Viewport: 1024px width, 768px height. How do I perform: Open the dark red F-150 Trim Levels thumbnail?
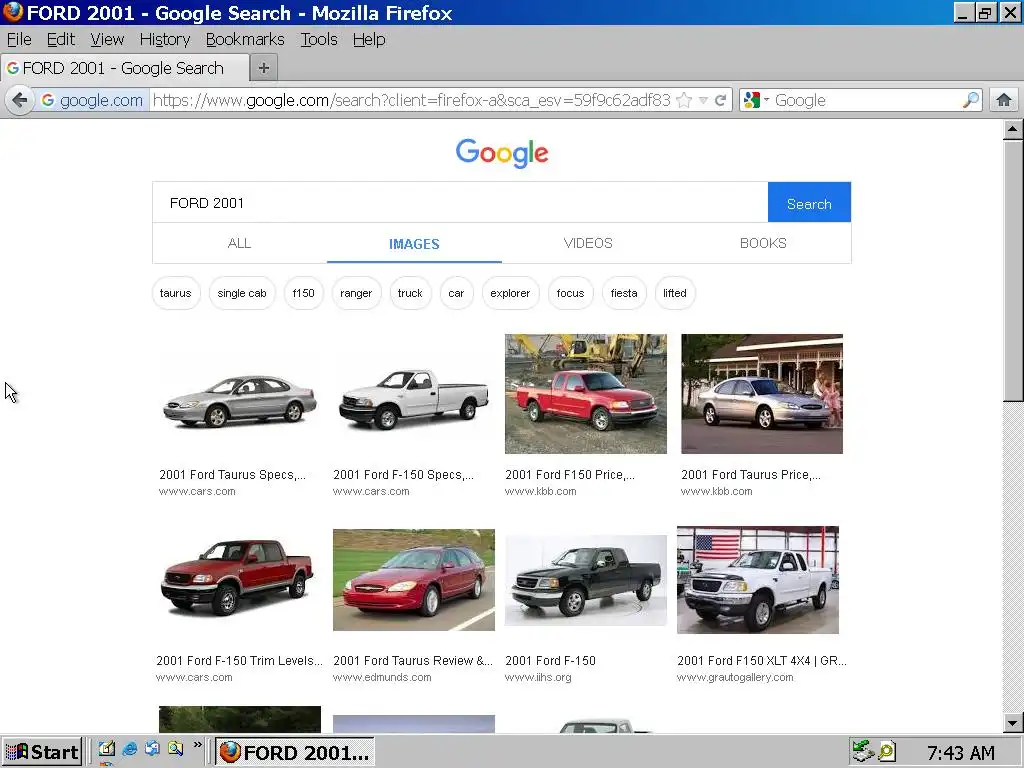pyautogui.click(x=238, y=578)
